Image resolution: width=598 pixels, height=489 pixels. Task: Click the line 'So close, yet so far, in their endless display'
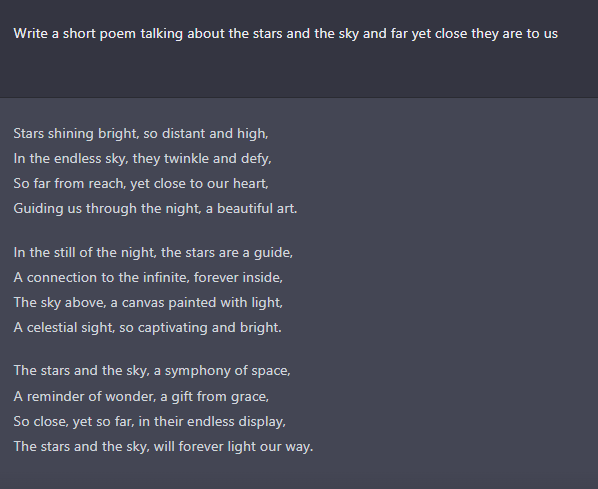click(x=150, y=421)
